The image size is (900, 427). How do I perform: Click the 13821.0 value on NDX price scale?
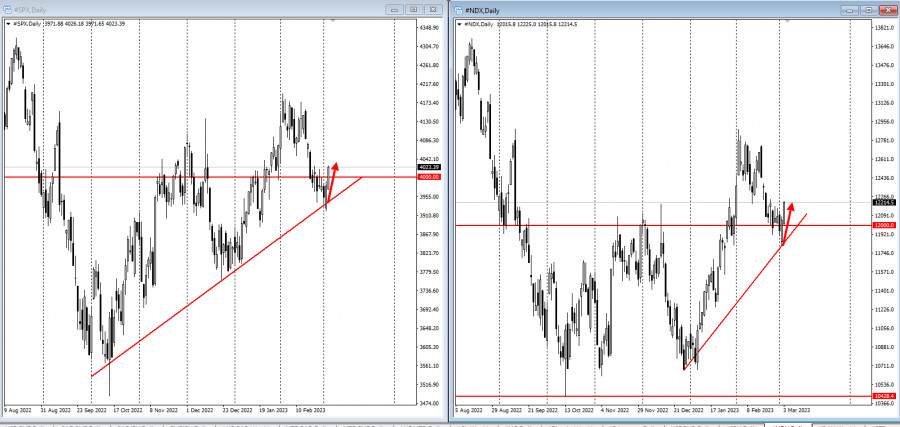pos(883,28)
